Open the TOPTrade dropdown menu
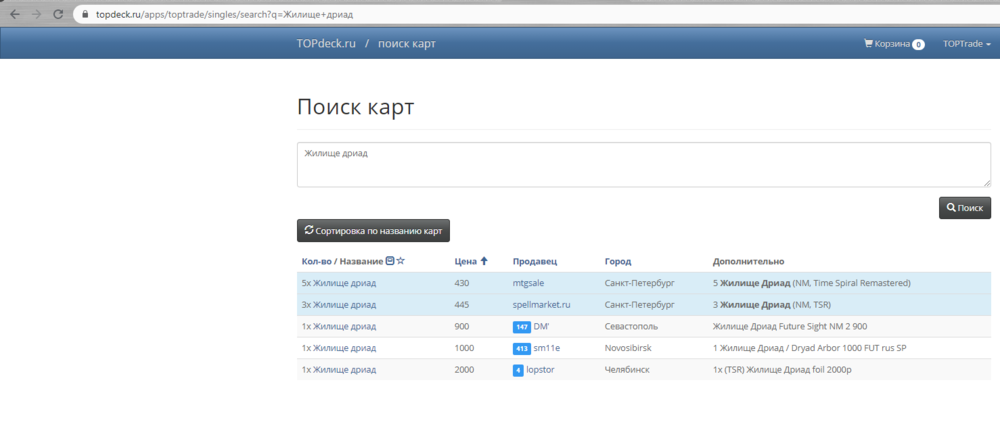Viewport: 1000px width, 422px height. pyautogui.click(x=966, y=44)
